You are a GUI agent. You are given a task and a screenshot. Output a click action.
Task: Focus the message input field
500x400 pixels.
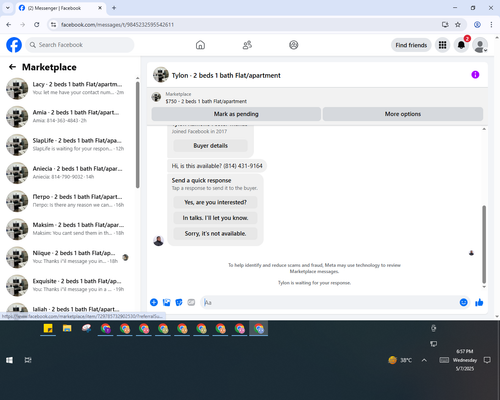tap(330, 302)
